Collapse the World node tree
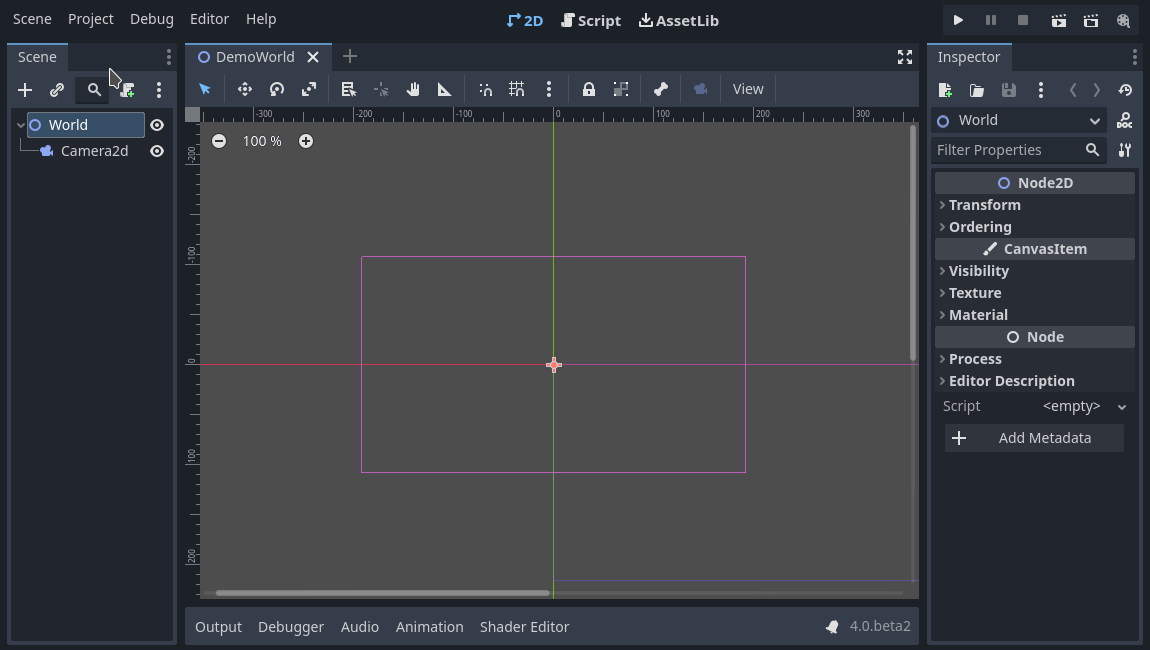Screen dimensions: 1150x650 tap(21, 125)
